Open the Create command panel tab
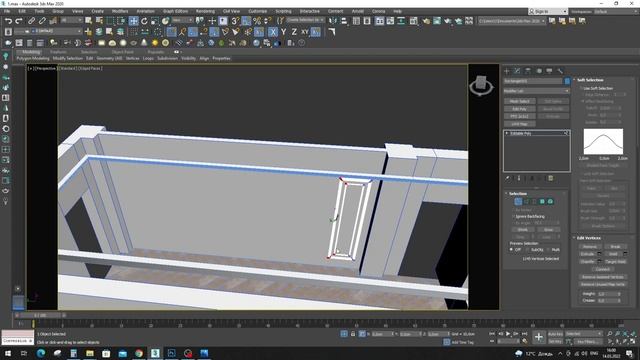This screenshot has width=640, height=360. coord(507,71)
